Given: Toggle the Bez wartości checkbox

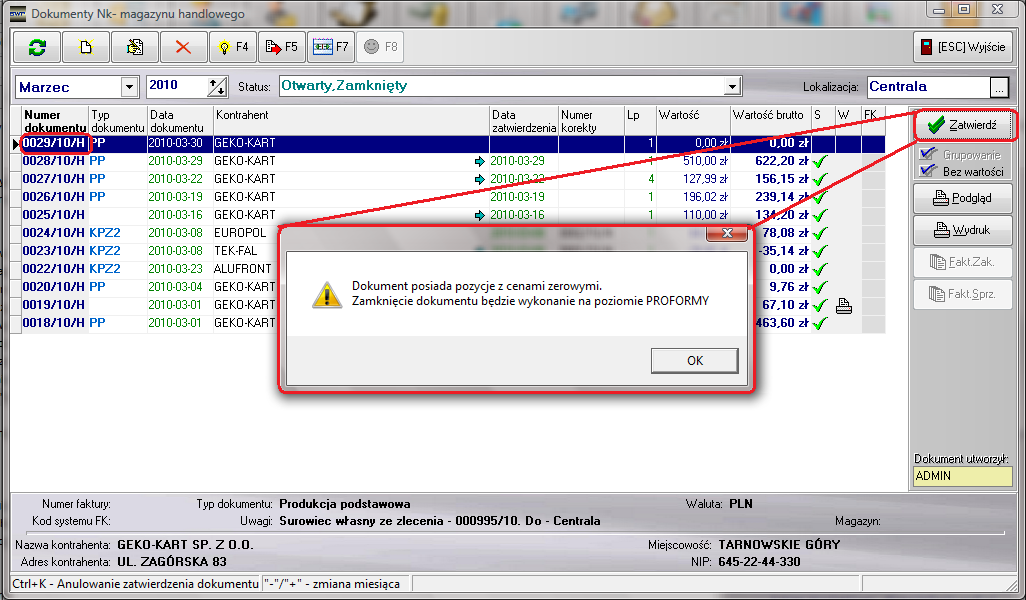Looking at the screenshot, I should (x=927, y=171).
